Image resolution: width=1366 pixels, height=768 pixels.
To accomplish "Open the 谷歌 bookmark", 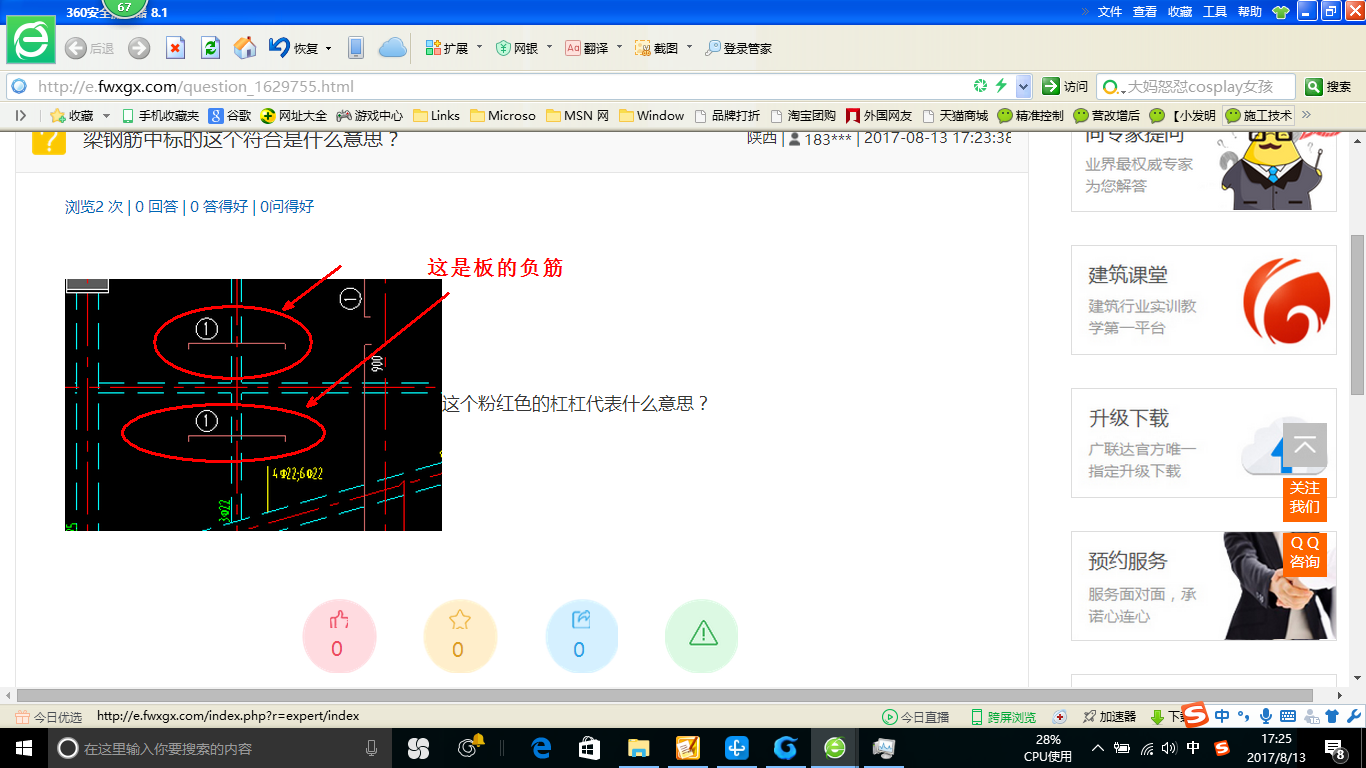I will click(230, 116).
